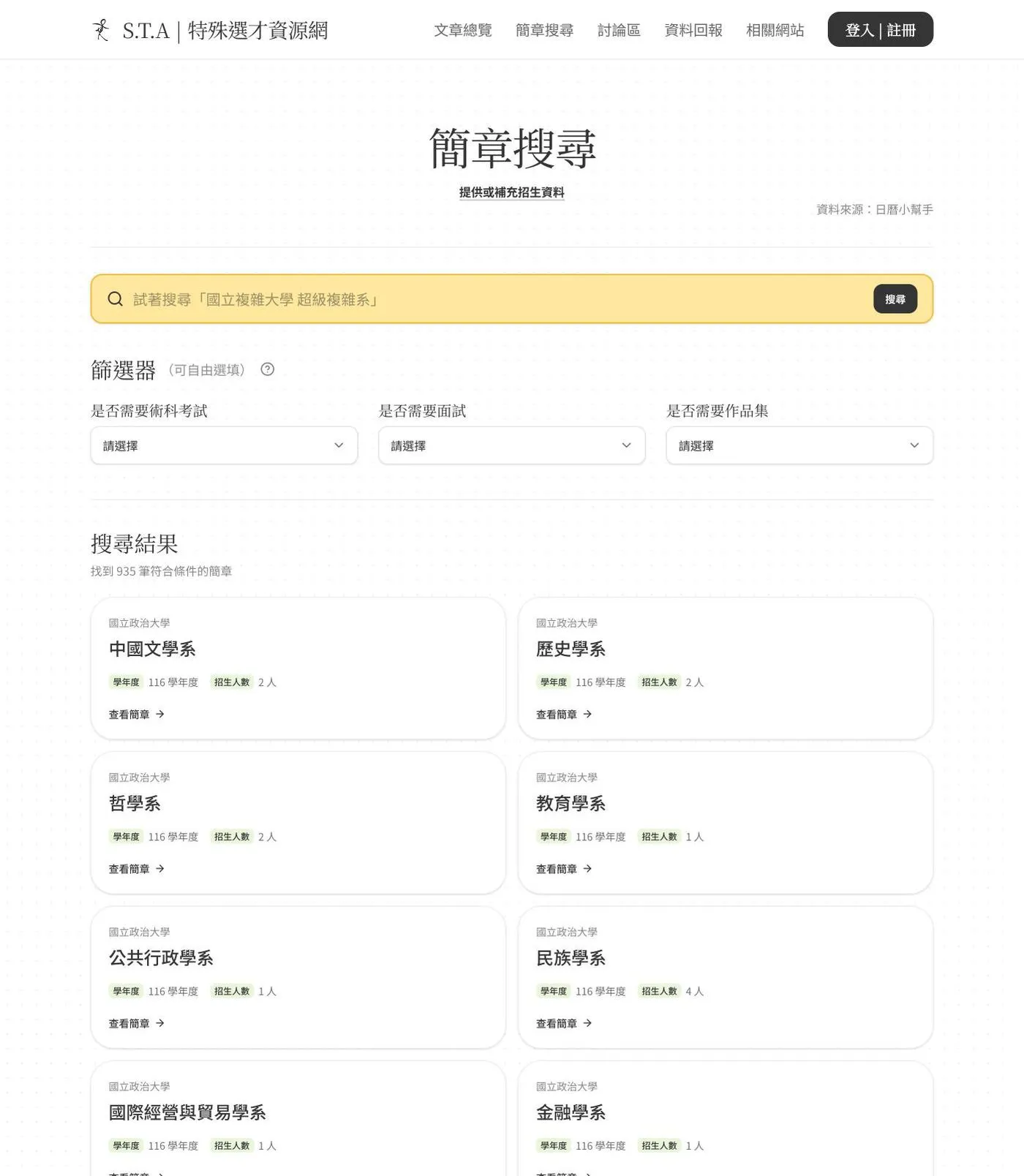Screen dimensions: 1024x1176
Task: Click the 民族學系 card title
Action: coord(571,958)
